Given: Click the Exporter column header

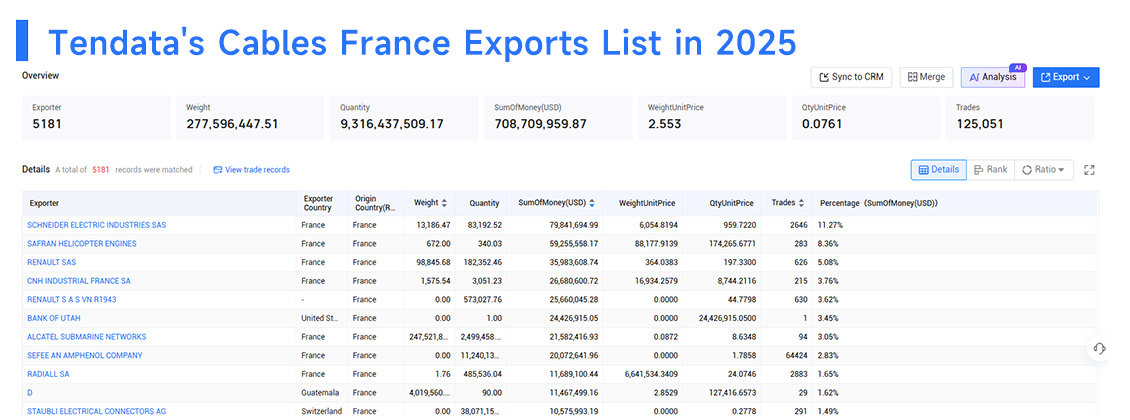Looking at the screenshot, I should coord(160,203).
